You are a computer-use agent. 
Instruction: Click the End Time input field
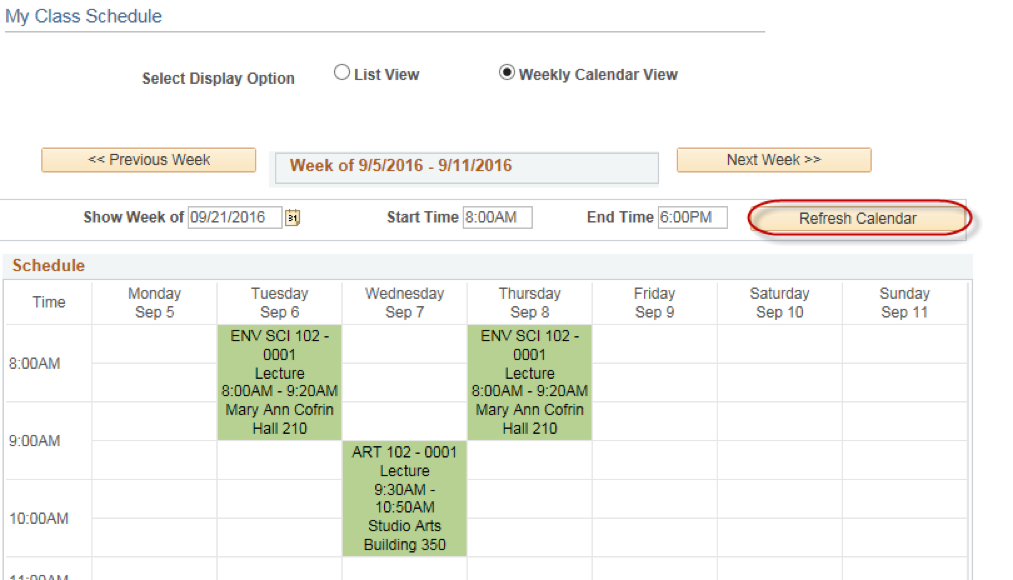692,217
